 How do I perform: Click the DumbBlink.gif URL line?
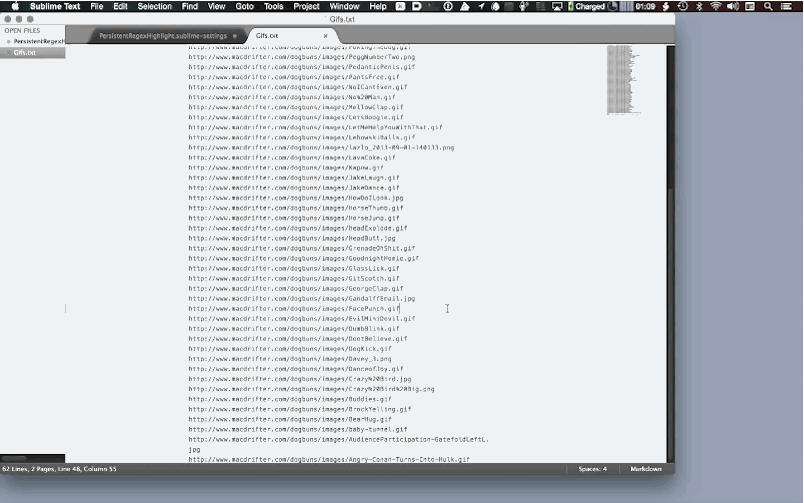294,329
